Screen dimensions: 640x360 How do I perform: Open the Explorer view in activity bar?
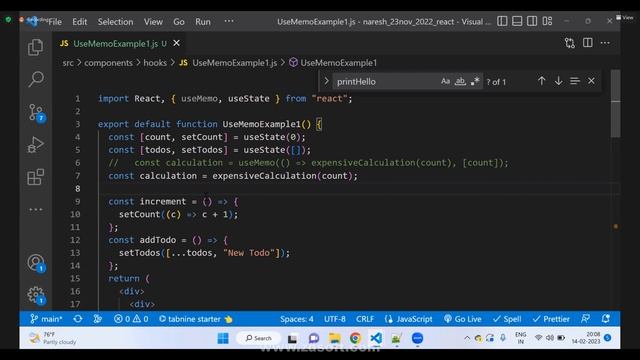click(36, 47)
